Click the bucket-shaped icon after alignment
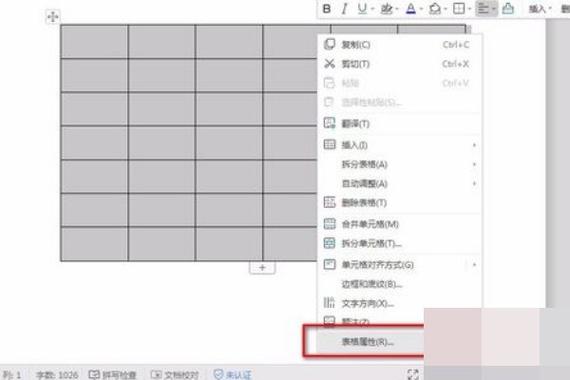 pos(508,9)
